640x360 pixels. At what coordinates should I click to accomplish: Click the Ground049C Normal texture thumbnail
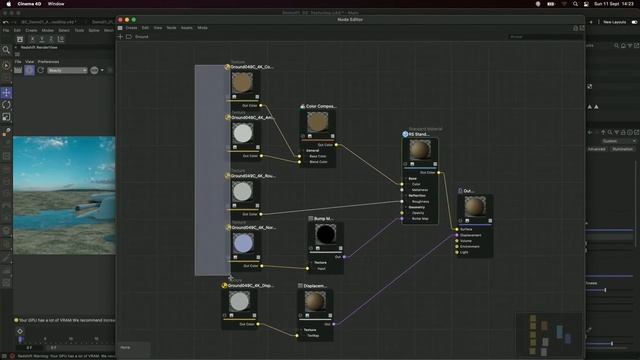[x=243, y=244]
